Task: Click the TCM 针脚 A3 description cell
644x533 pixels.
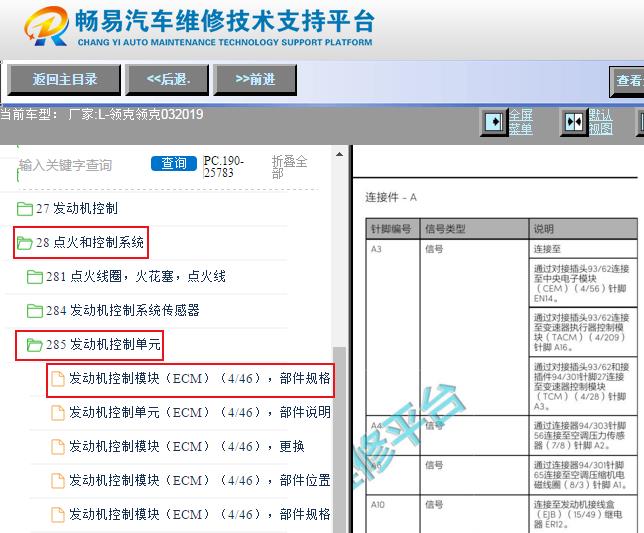Action: (583, 386)
